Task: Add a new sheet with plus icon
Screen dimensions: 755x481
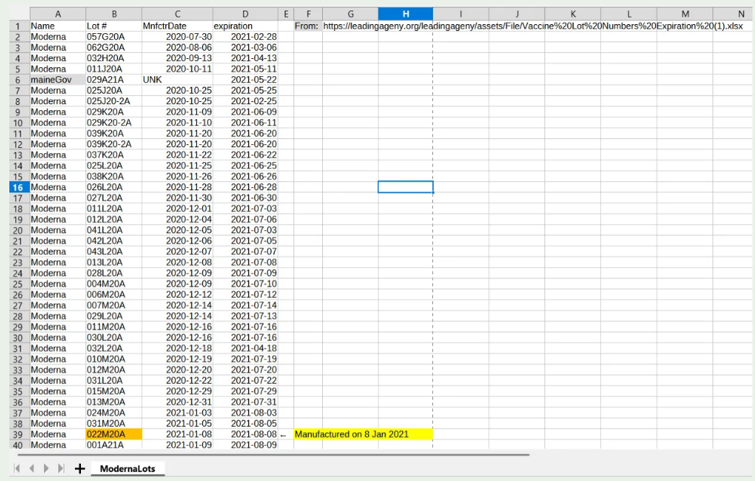Action: [x=80, y=468]
